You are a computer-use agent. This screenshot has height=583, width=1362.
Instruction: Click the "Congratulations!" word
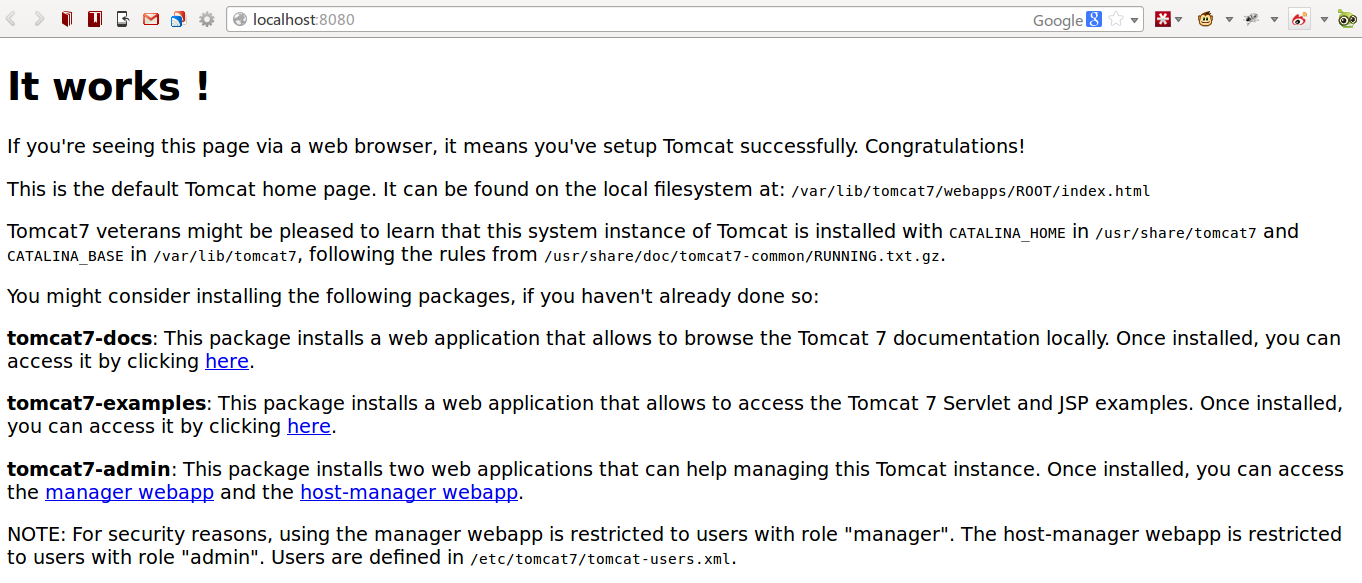[945, 147]
